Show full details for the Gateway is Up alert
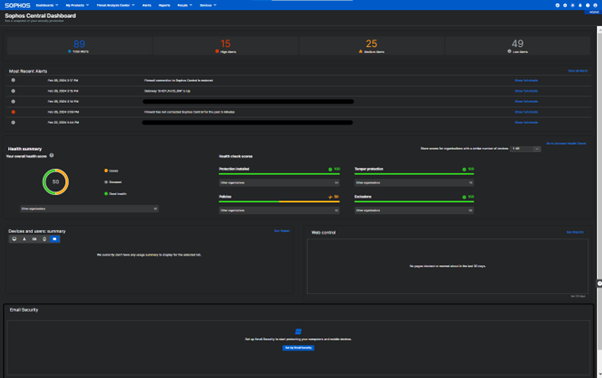This screenshot has height=378, width=602. [526, 91]
